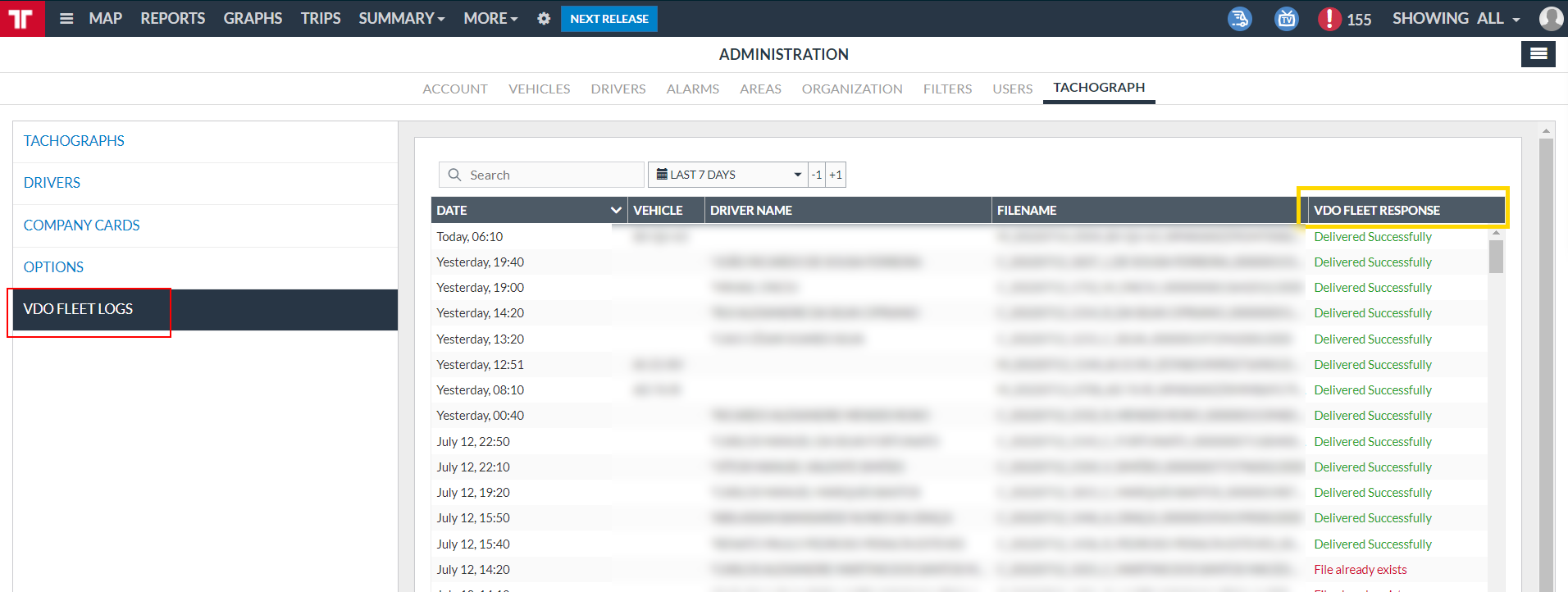View the red alert notification icon
This screenshot has width=1568, height=592.
coord(1329,18)
